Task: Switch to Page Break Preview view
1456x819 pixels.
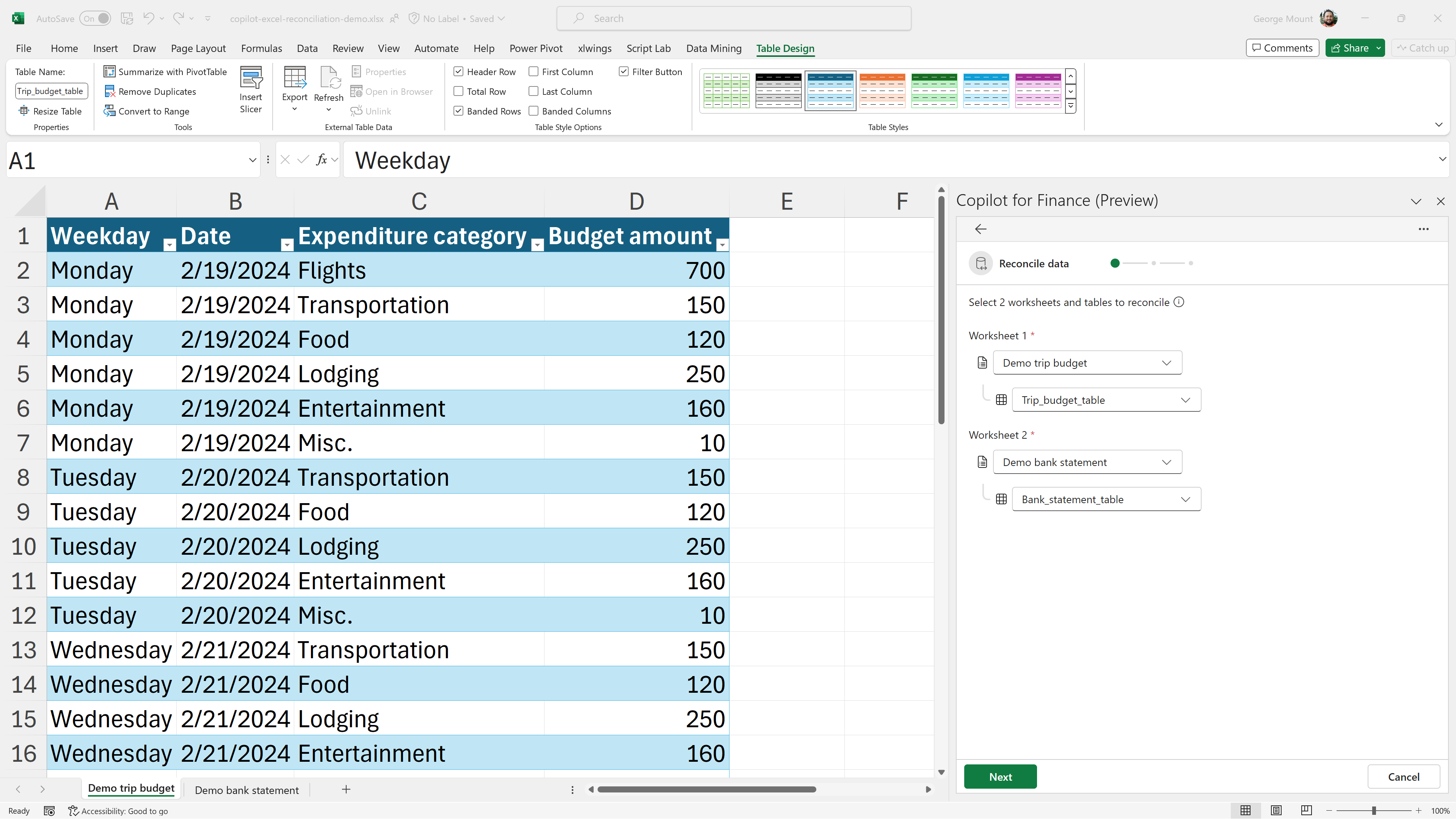Action: tap(1305, 811)
